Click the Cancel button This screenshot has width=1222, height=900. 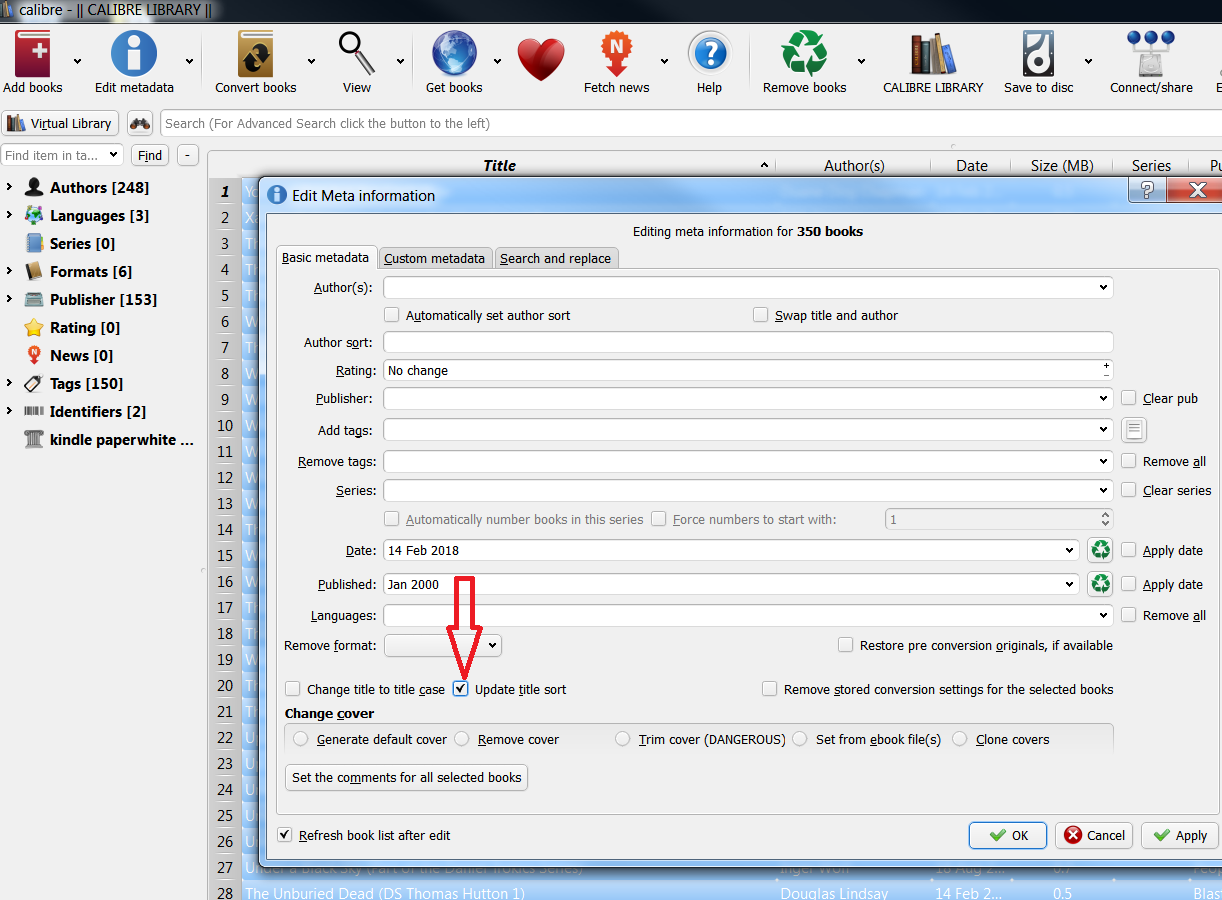1095,835
